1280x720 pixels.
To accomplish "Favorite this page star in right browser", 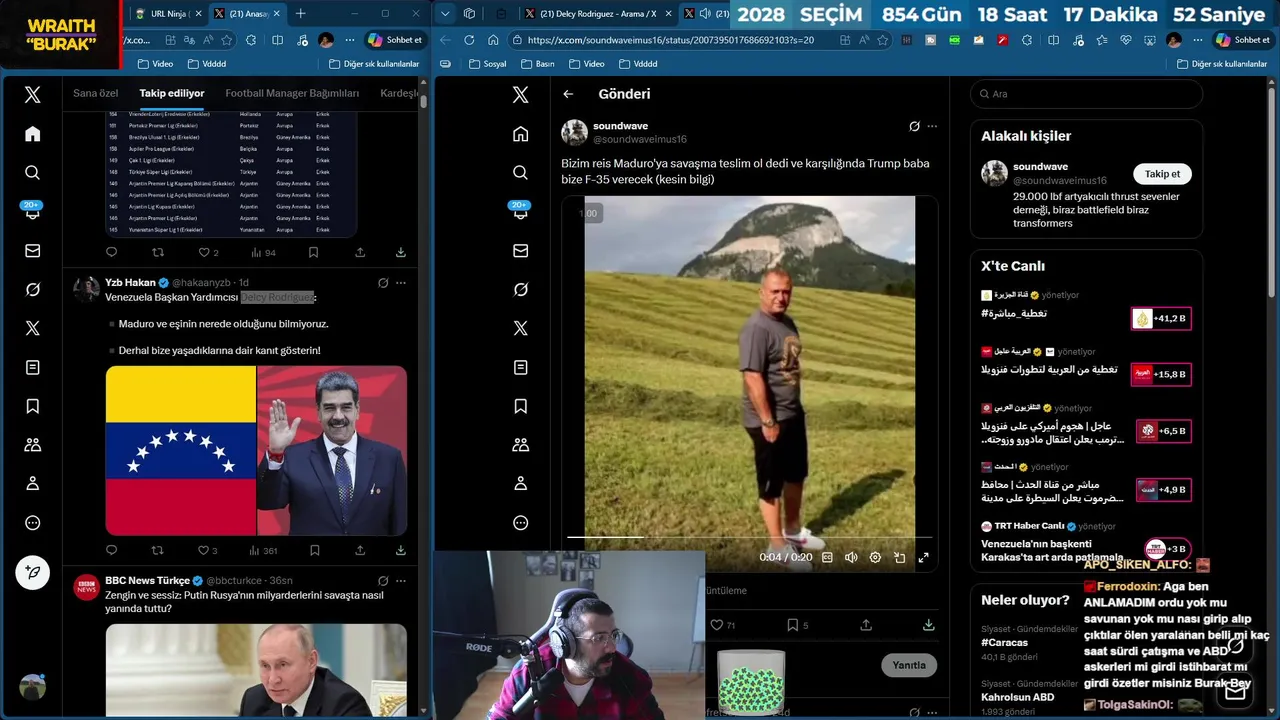I will click(882, 40).
